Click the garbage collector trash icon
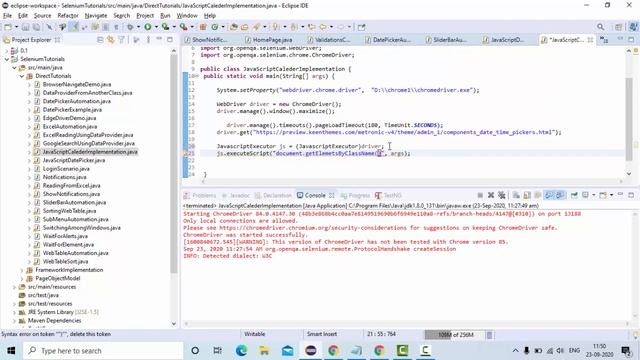The width and height of the screenshot is (640, 360). point(489,335)
